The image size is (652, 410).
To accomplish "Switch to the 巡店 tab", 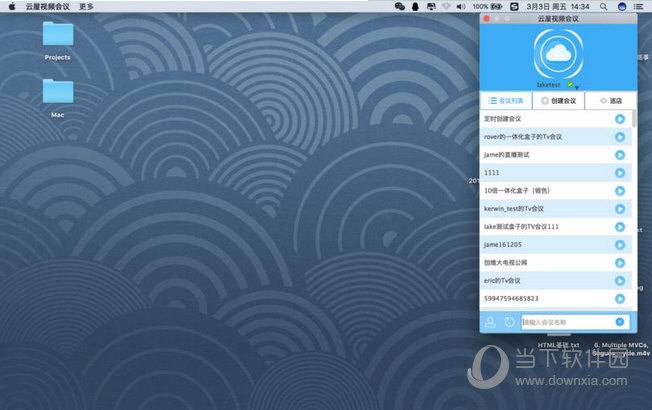I will point(610,101).
